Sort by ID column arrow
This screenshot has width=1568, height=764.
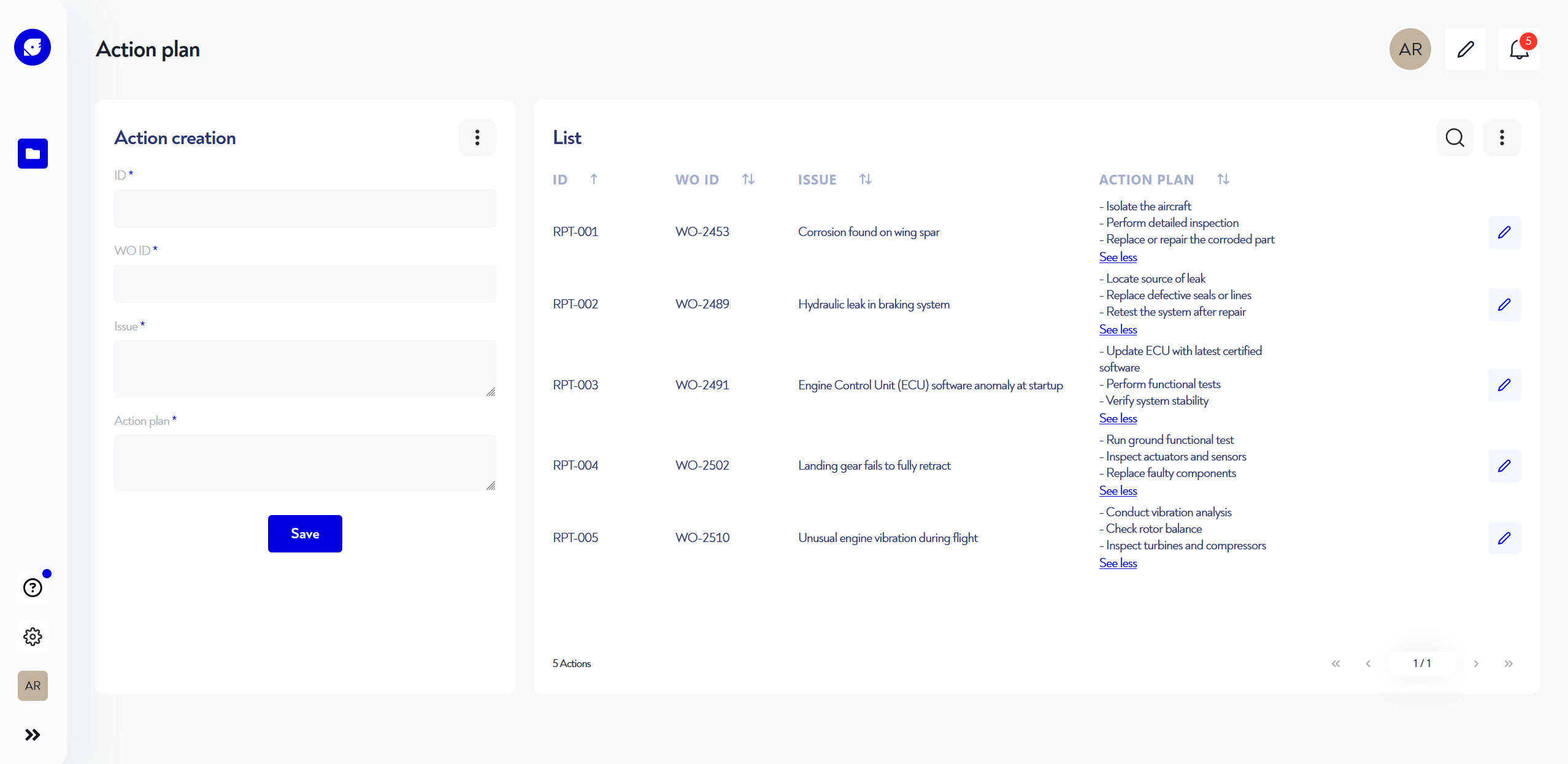(594, 179)
